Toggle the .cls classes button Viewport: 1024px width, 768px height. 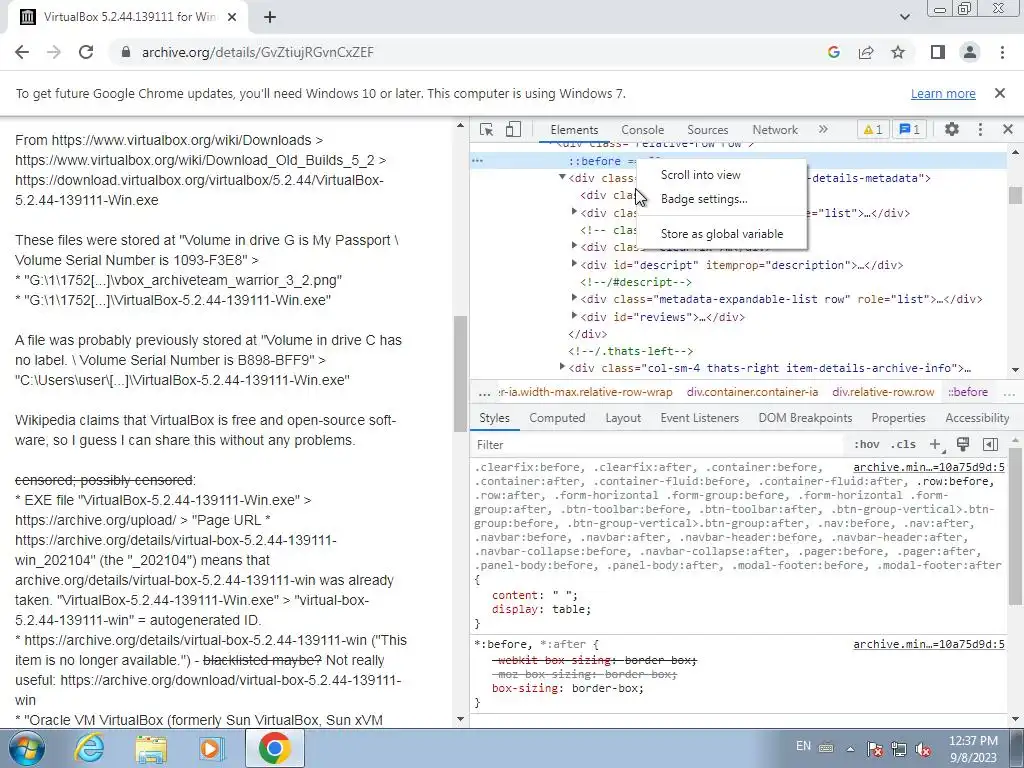click(903, 445)
